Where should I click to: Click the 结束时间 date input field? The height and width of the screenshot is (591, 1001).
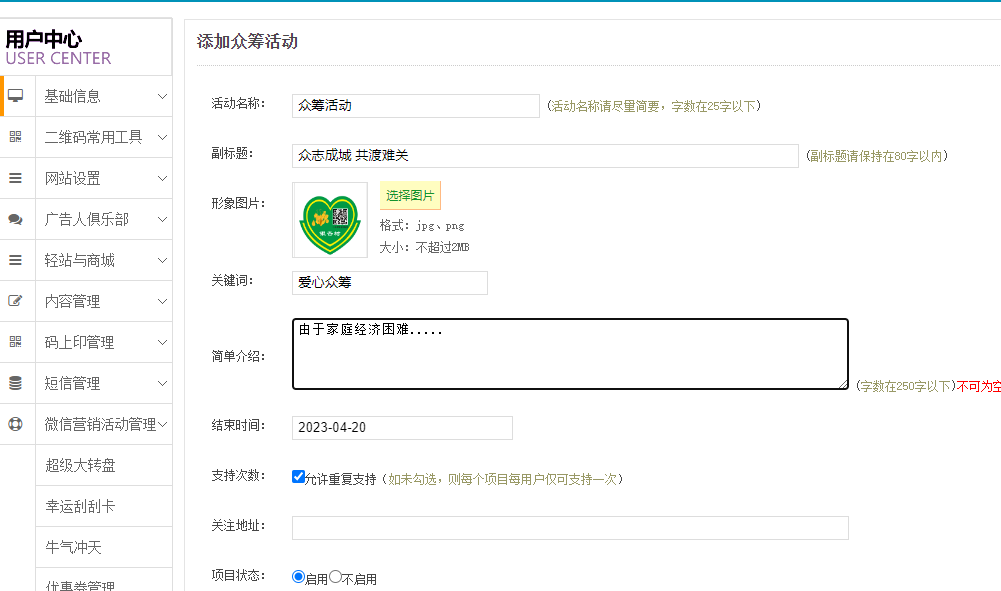coord(402,428)
